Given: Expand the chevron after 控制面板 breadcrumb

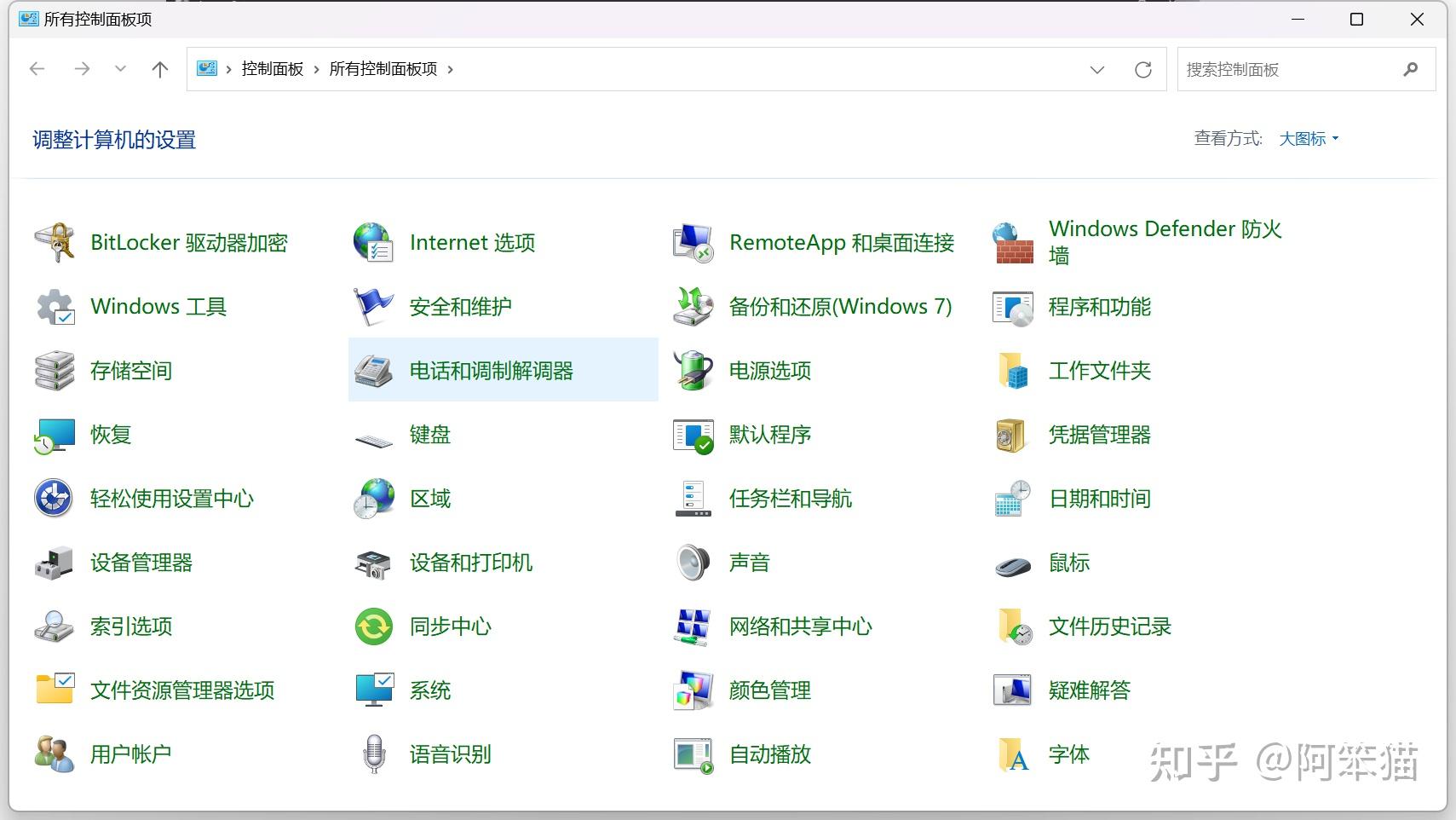Looking at the screenshot, I should pyautogui.click(x=317, y=70).
